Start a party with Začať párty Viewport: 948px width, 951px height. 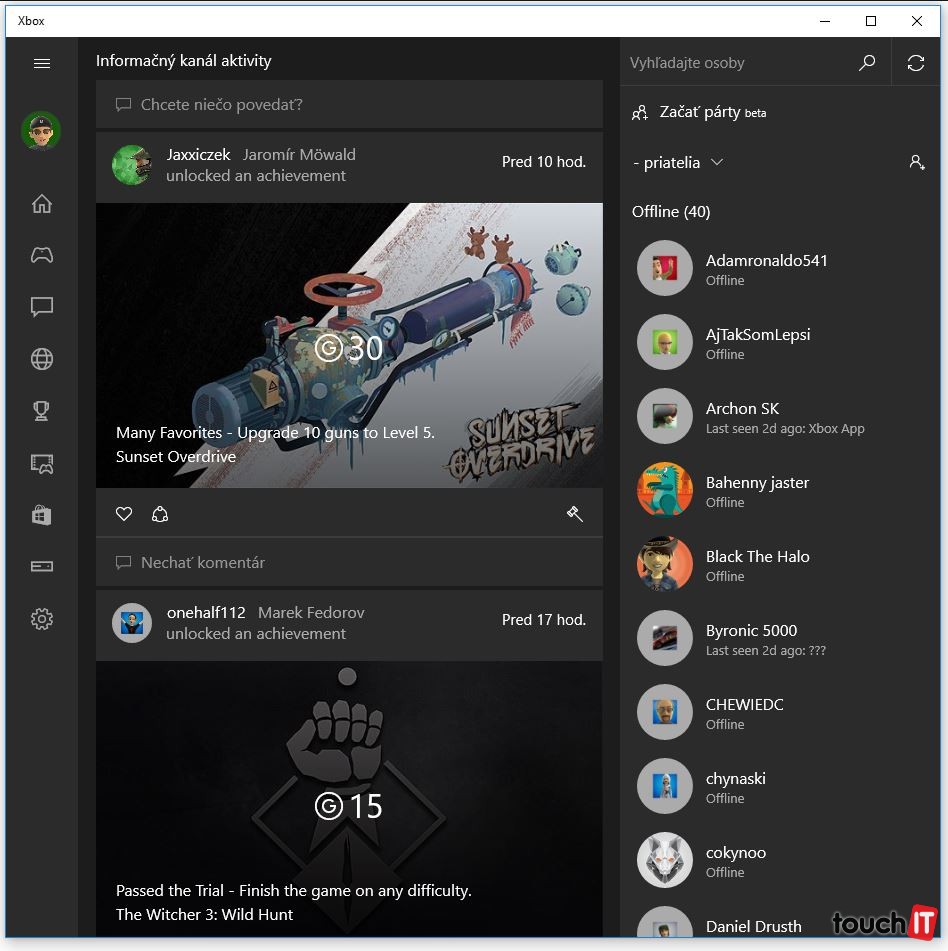(x=699, y=112)
